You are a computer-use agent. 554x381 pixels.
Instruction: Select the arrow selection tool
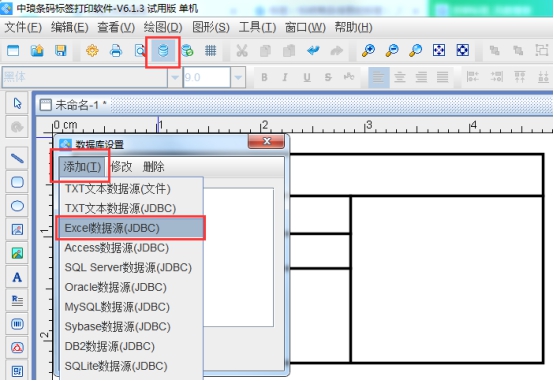tap(17, 103)
